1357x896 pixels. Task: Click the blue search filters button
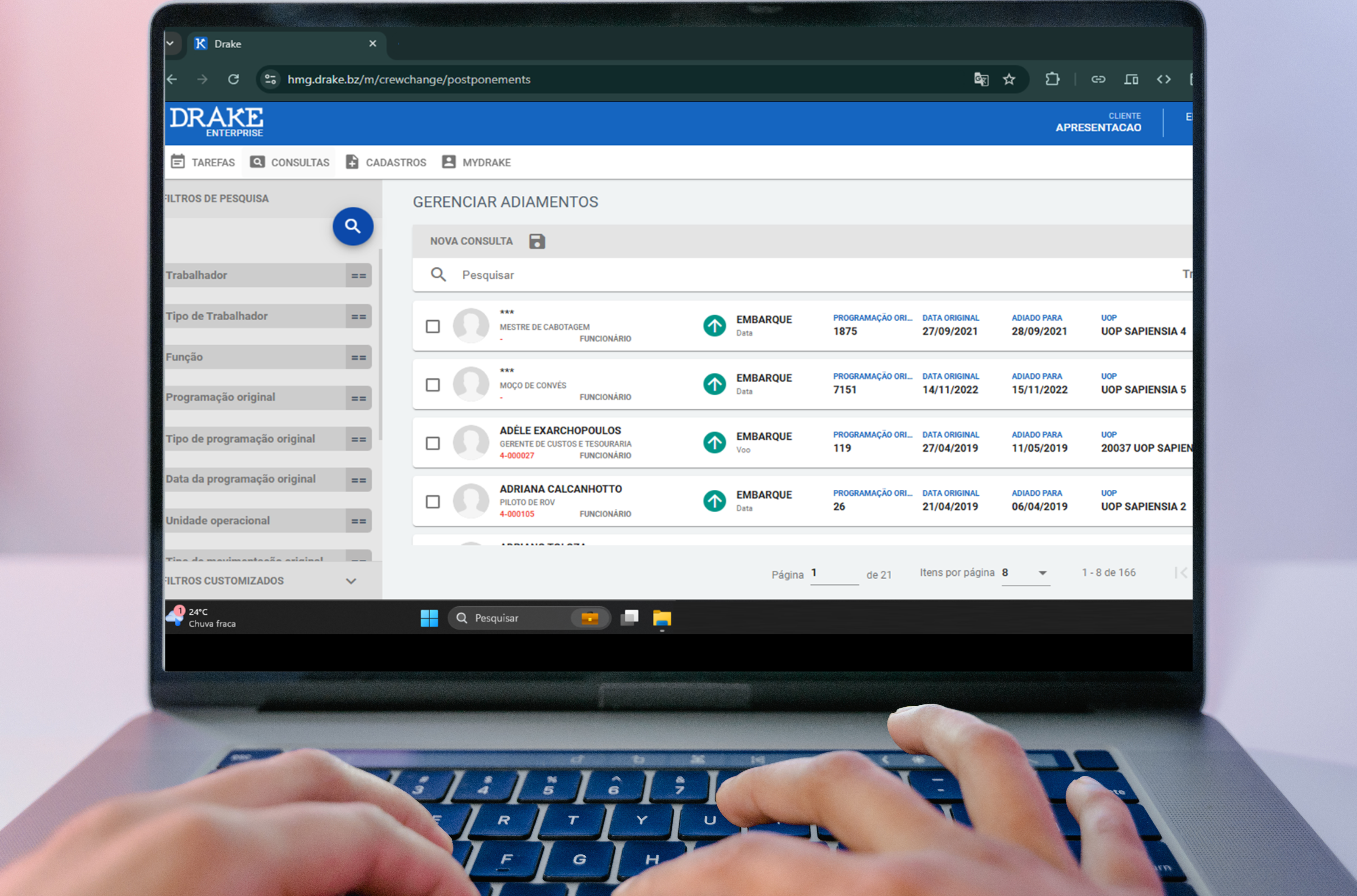pyautogui.click(x=352, y=226)
